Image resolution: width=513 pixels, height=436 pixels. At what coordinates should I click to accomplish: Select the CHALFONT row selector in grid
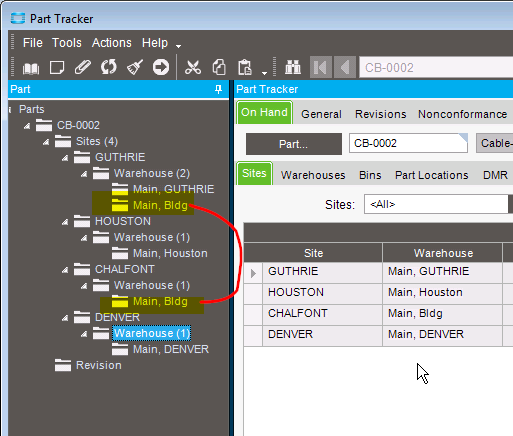click(x=253, y=314)
